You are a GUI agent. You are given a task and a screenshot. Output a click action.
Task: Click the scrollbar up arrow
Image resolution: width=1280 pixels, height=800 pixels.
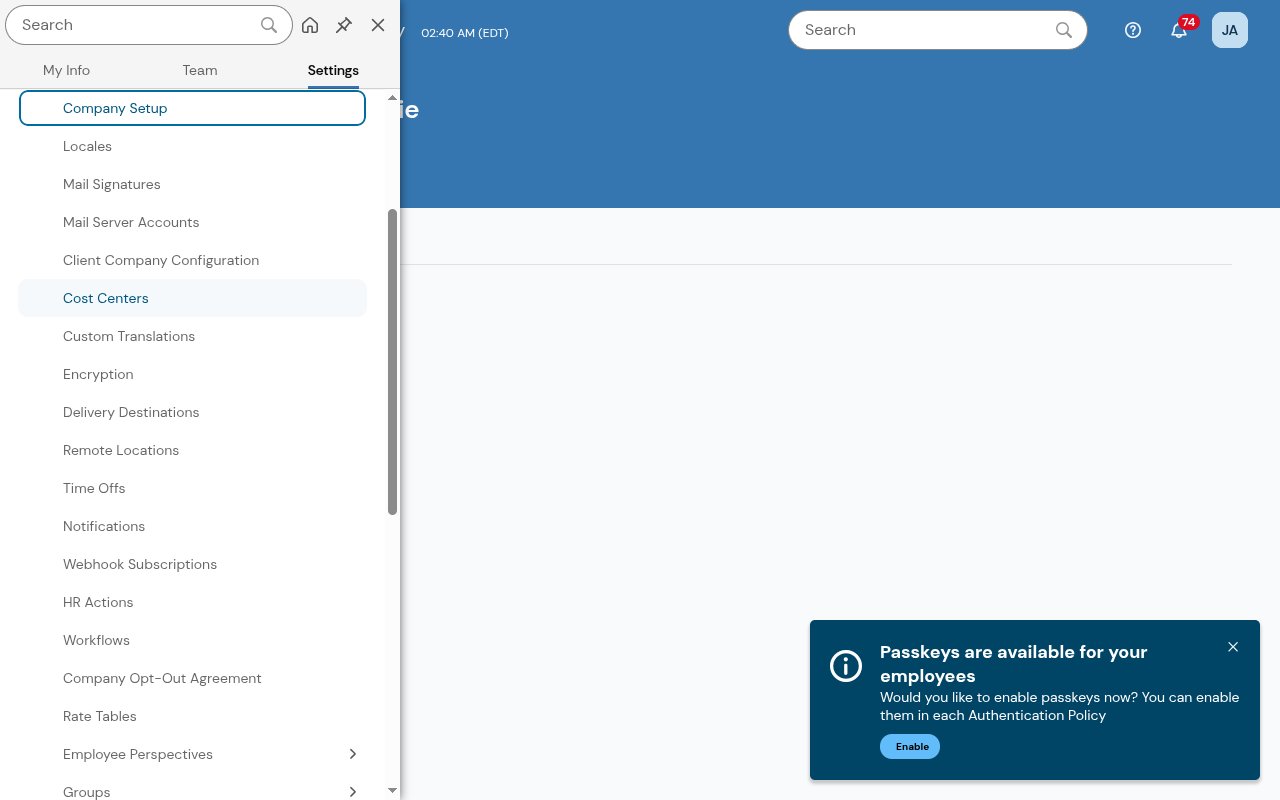(392, 98)
